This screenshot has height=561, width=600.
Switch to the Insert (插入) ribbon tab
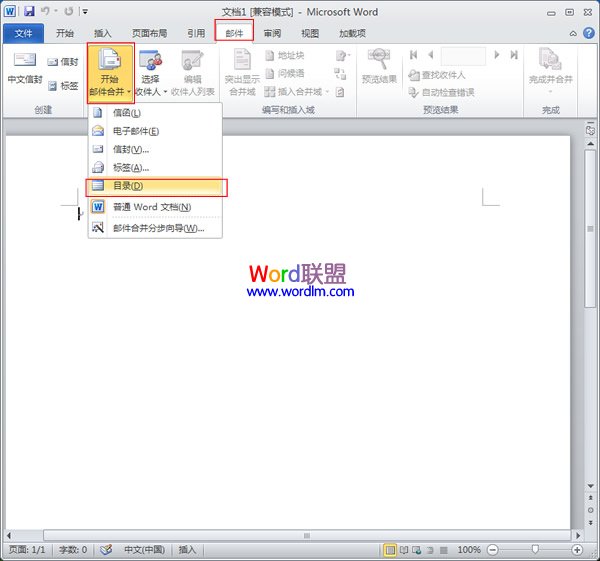tap(102, 33)
